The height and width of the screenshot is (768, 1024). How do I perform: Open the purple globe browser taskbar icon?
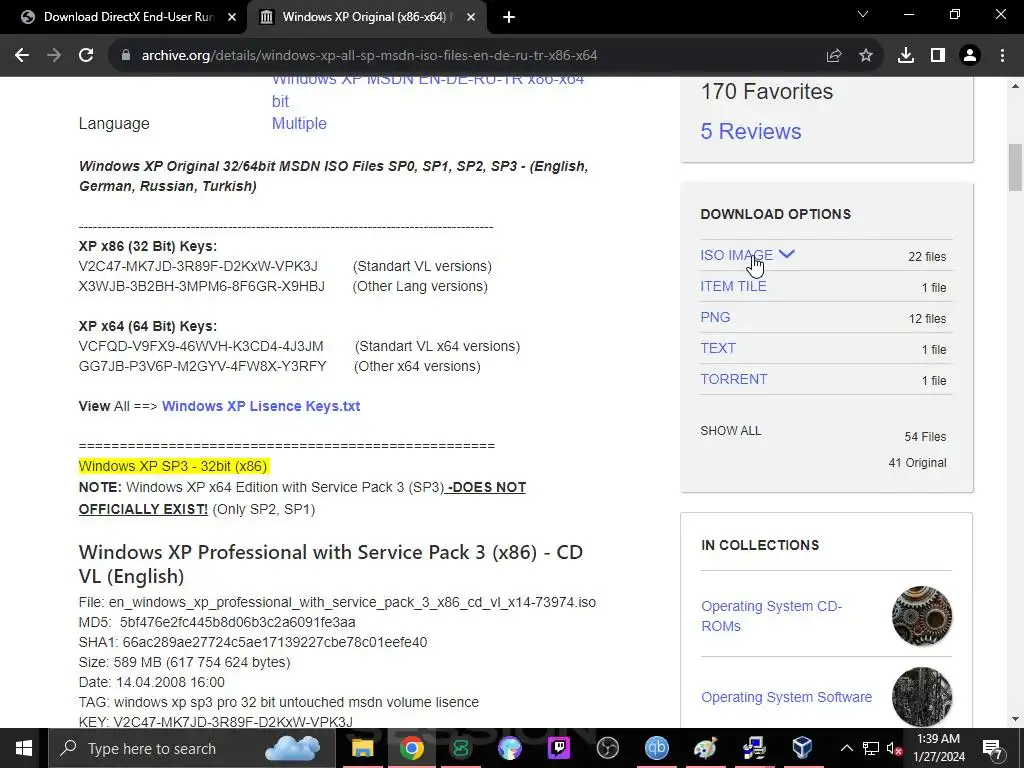[x=509, y=748]
